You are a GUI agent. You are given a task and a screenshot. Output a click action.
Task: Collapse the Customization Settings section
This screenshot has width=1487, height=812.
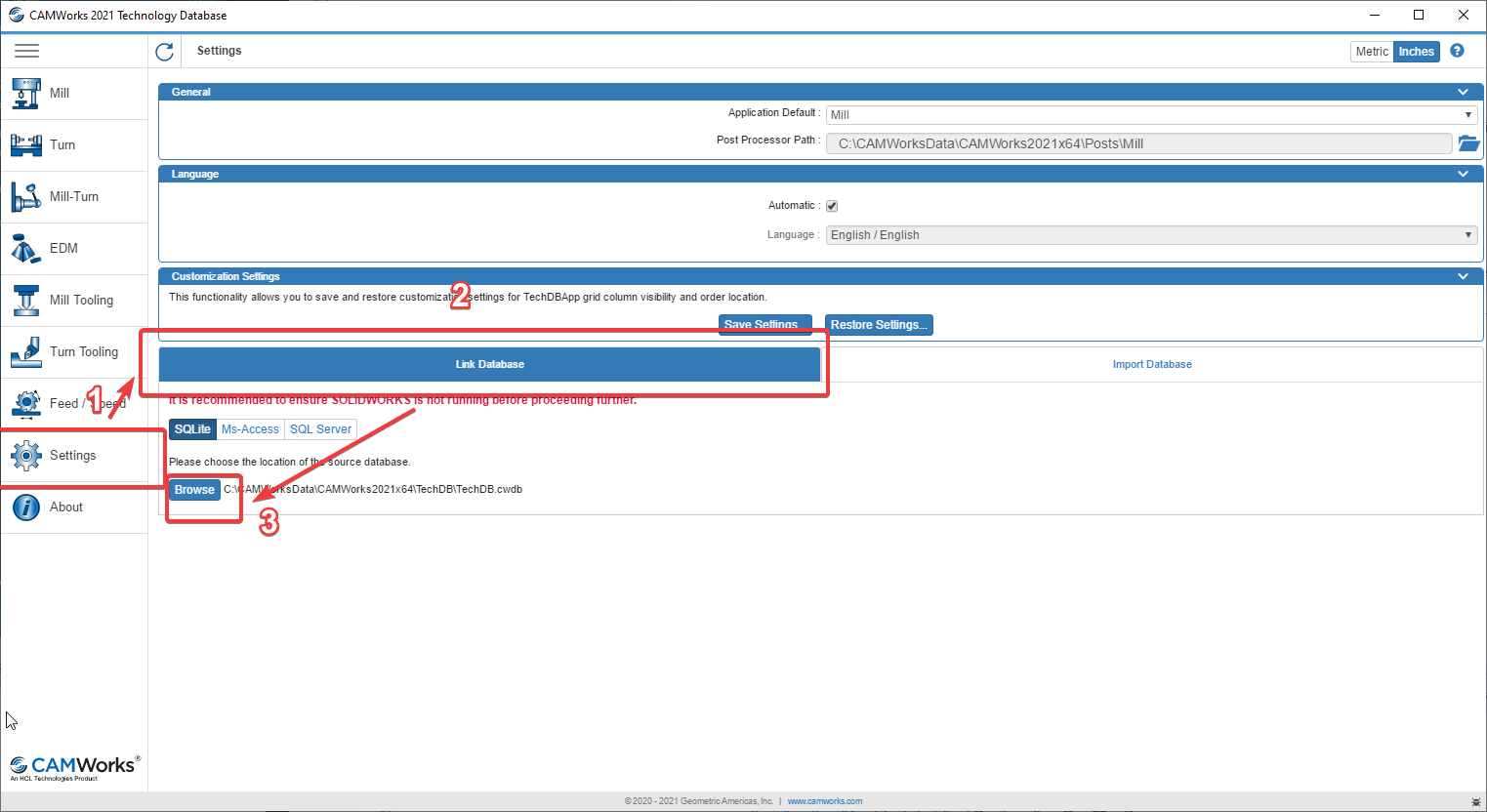(1463, 276)
